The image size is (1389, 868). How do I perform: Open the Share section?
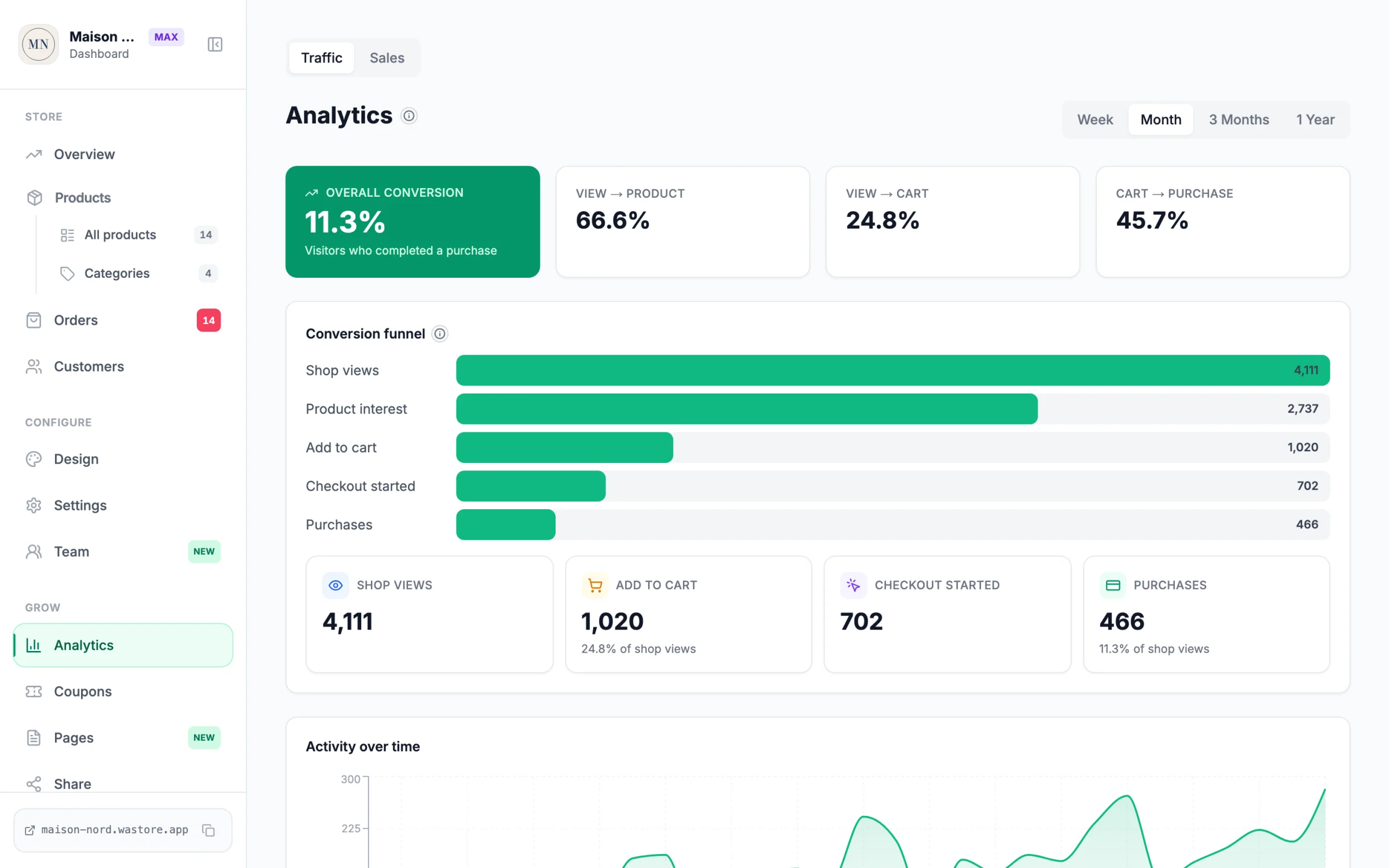click(123, 784)
